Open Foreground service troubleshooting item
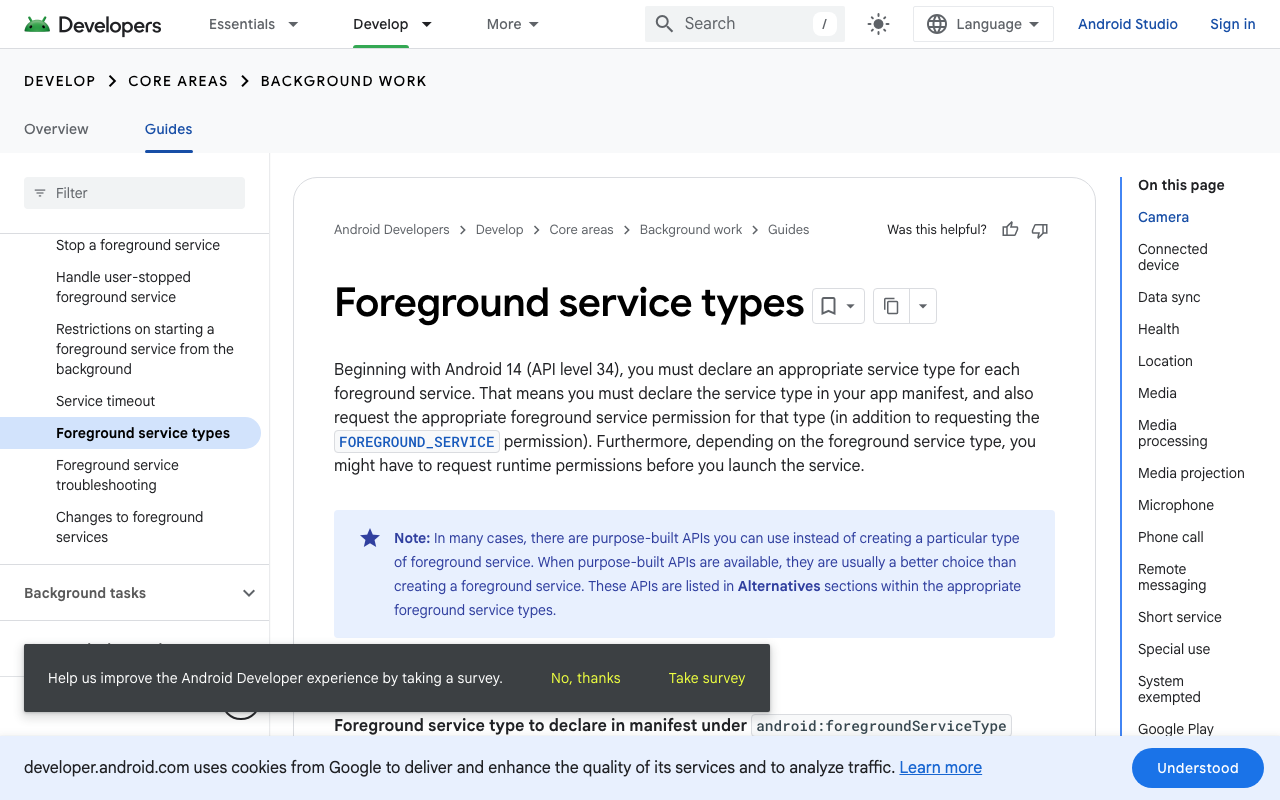This screenshot has height=800, width=1280. click(x=117, y=475)
